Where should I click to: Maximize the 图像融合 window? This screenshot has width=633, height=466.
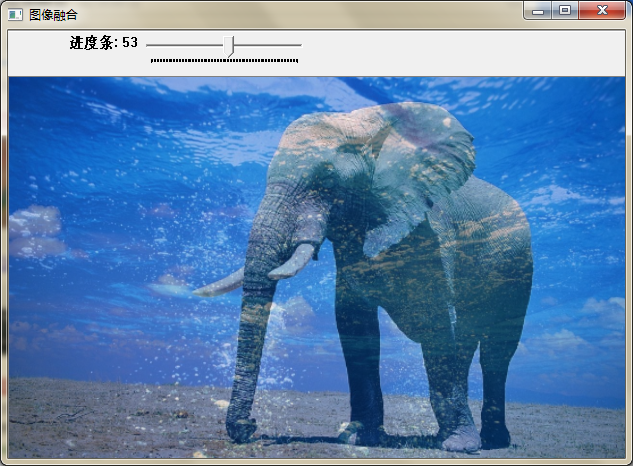(x=565, y=10)
